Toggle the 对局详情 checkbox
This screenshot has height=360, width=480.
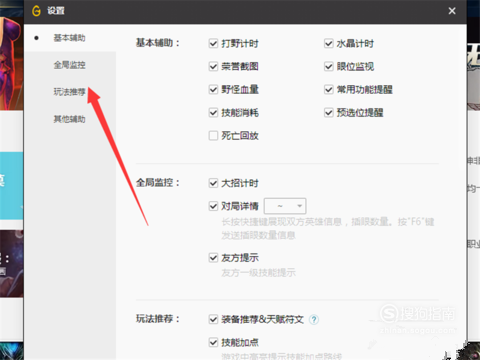point(213,206)
